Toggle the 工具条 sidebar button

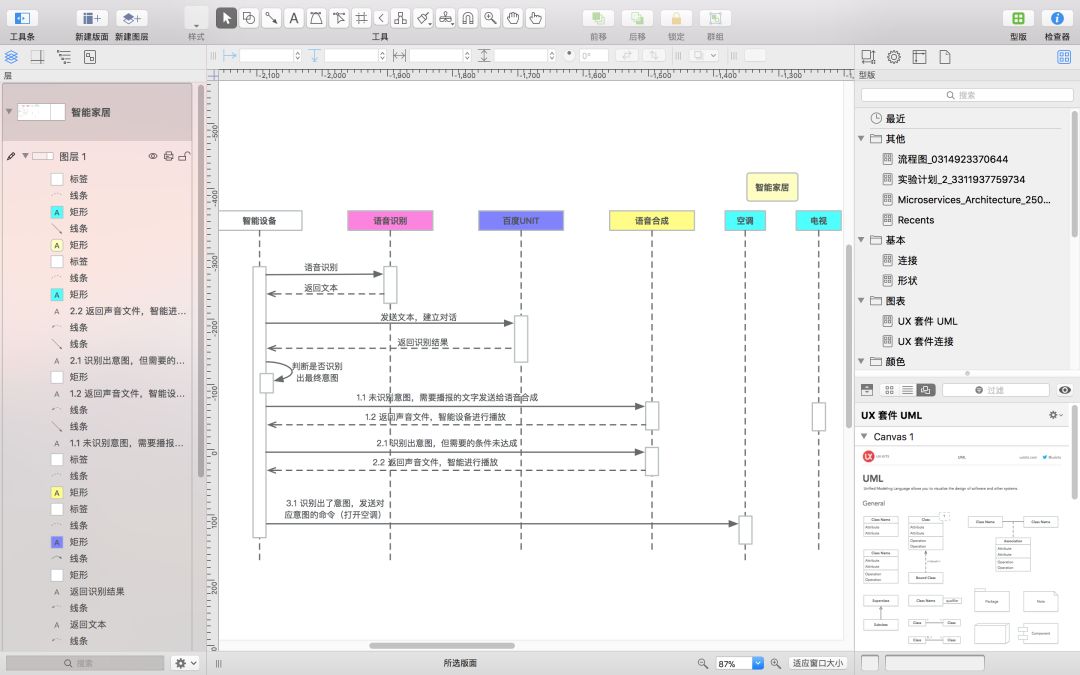point(22,19)
